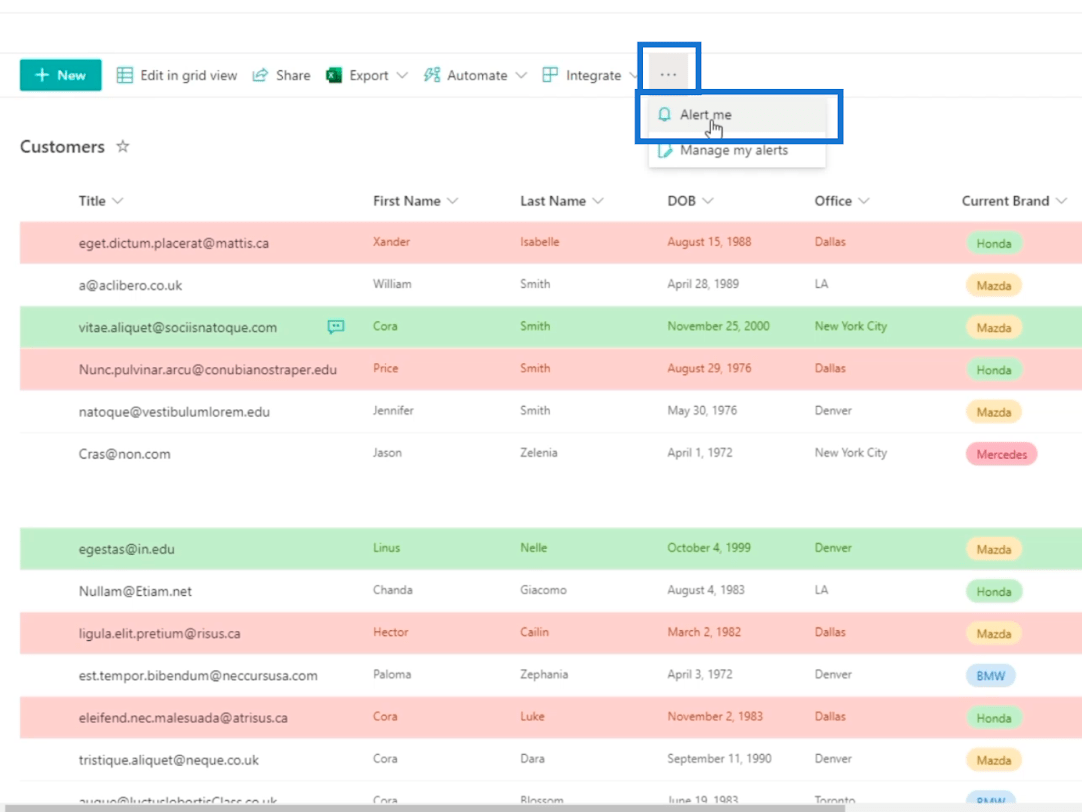Click date November 25, 2000

718,326
